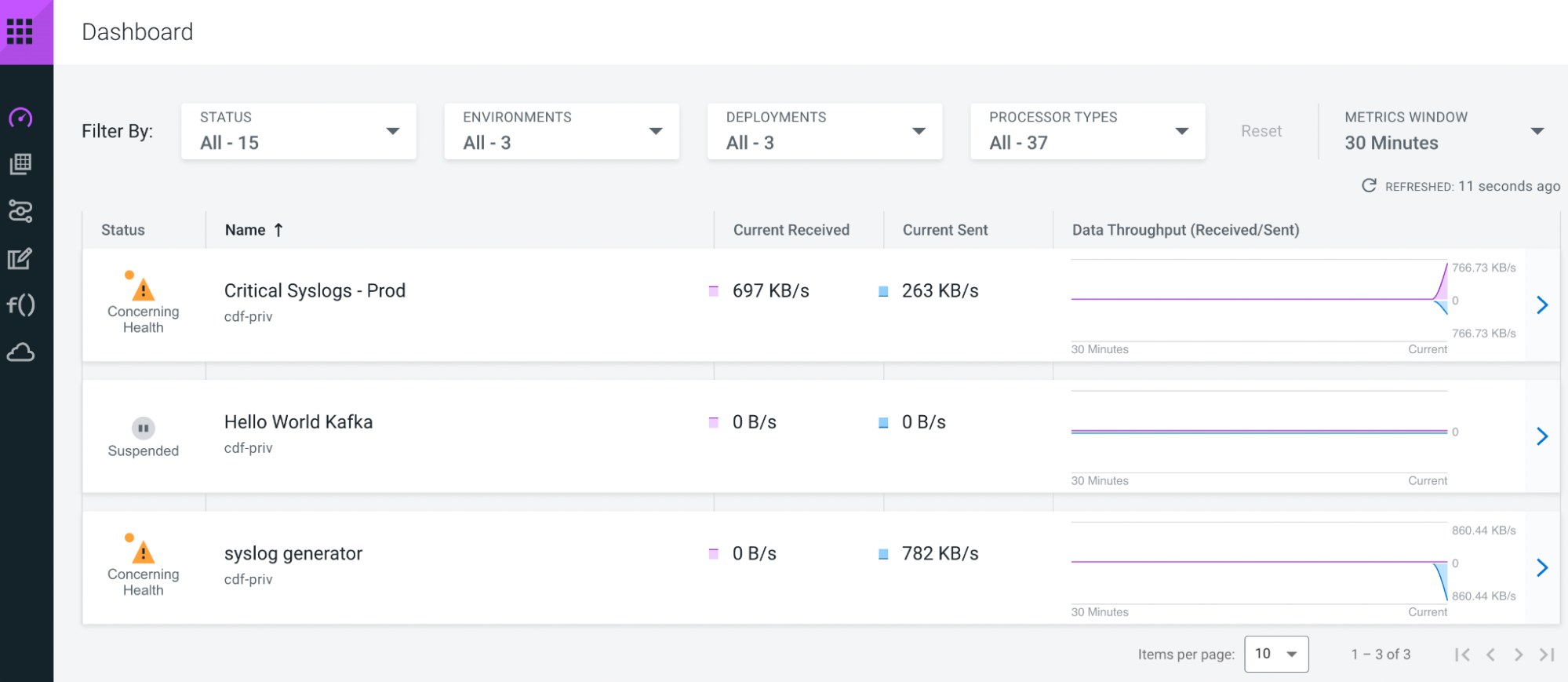Go to the previous page

coord(1490,655)
